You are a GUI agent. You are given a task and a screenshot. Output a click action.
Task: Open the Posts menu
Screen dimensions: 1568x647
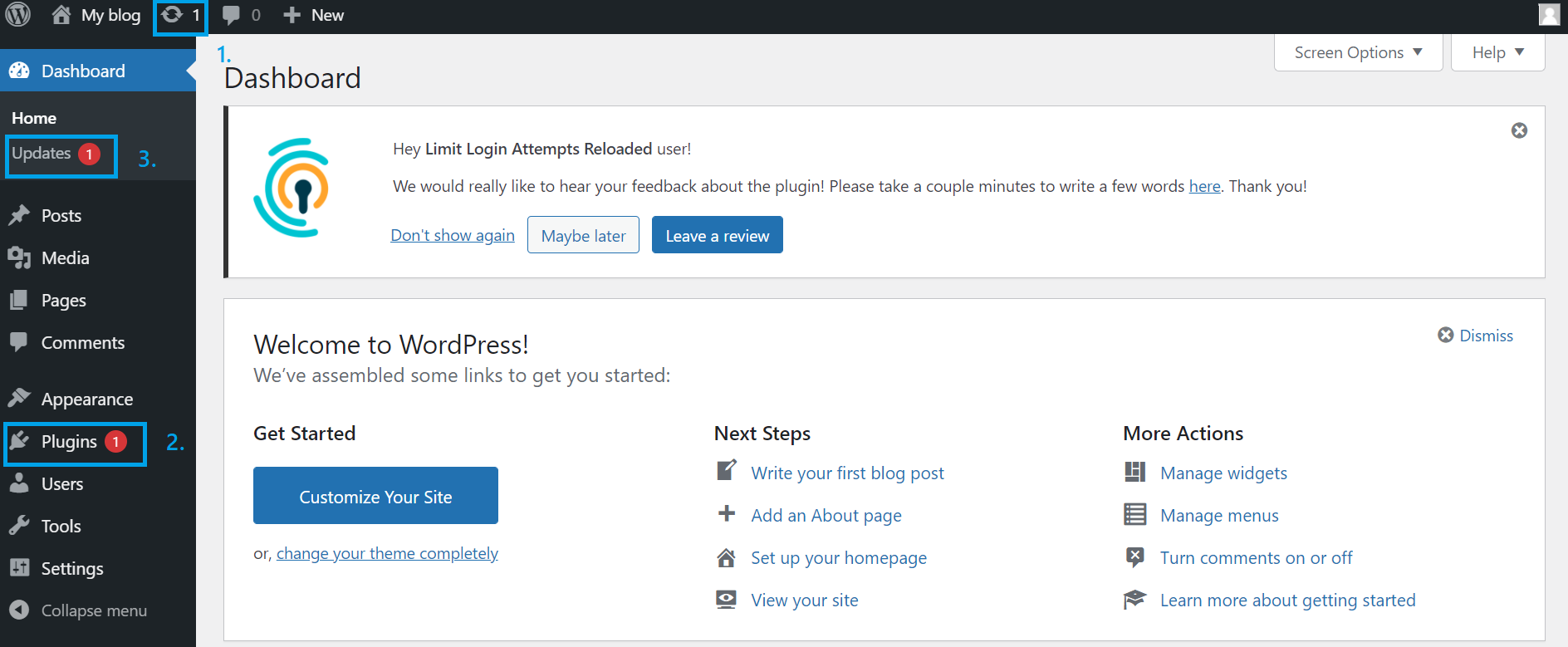coord(61,216)
